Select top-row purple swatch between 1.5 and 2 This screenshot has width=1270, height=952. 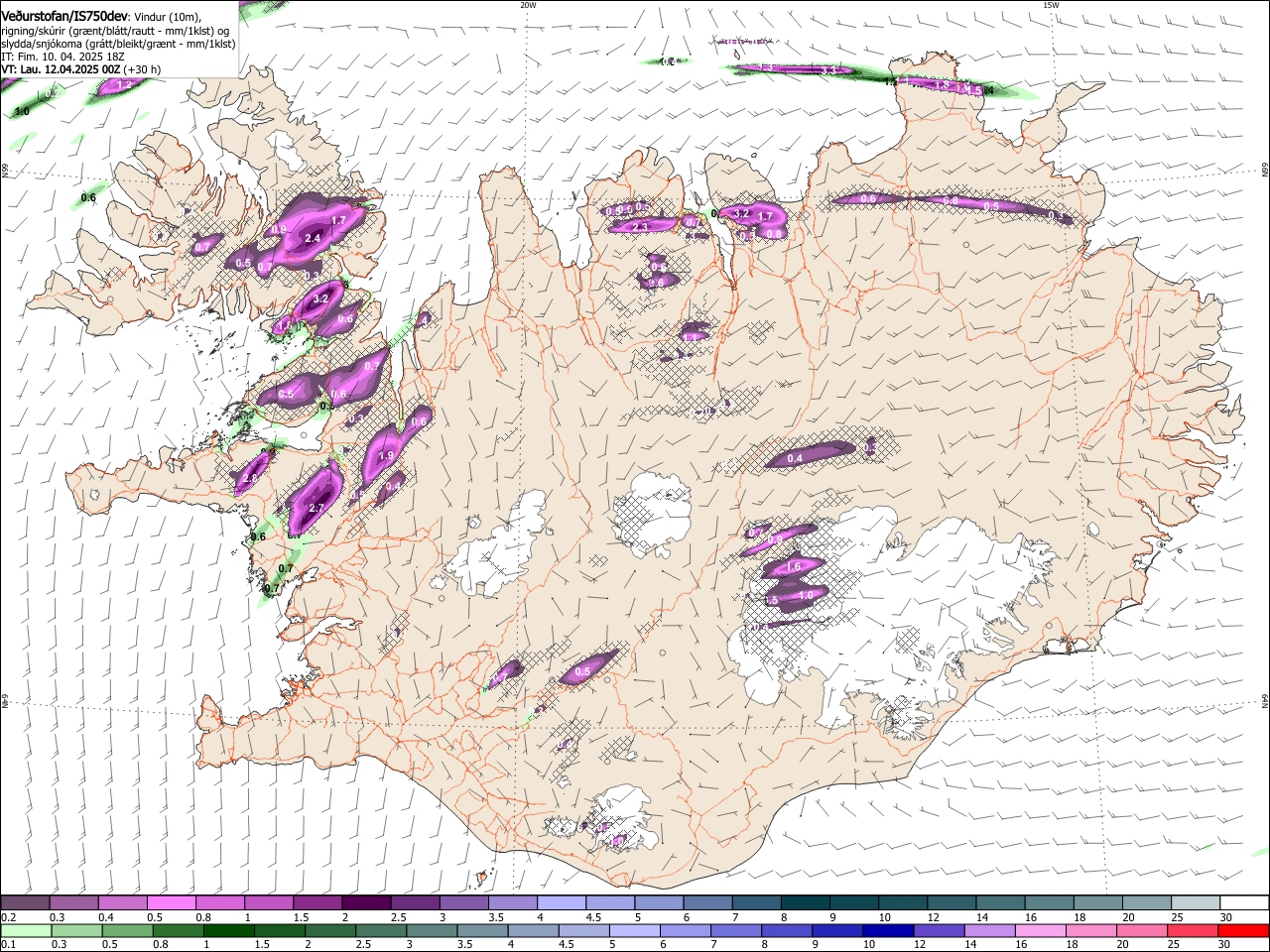click(317, 903)
